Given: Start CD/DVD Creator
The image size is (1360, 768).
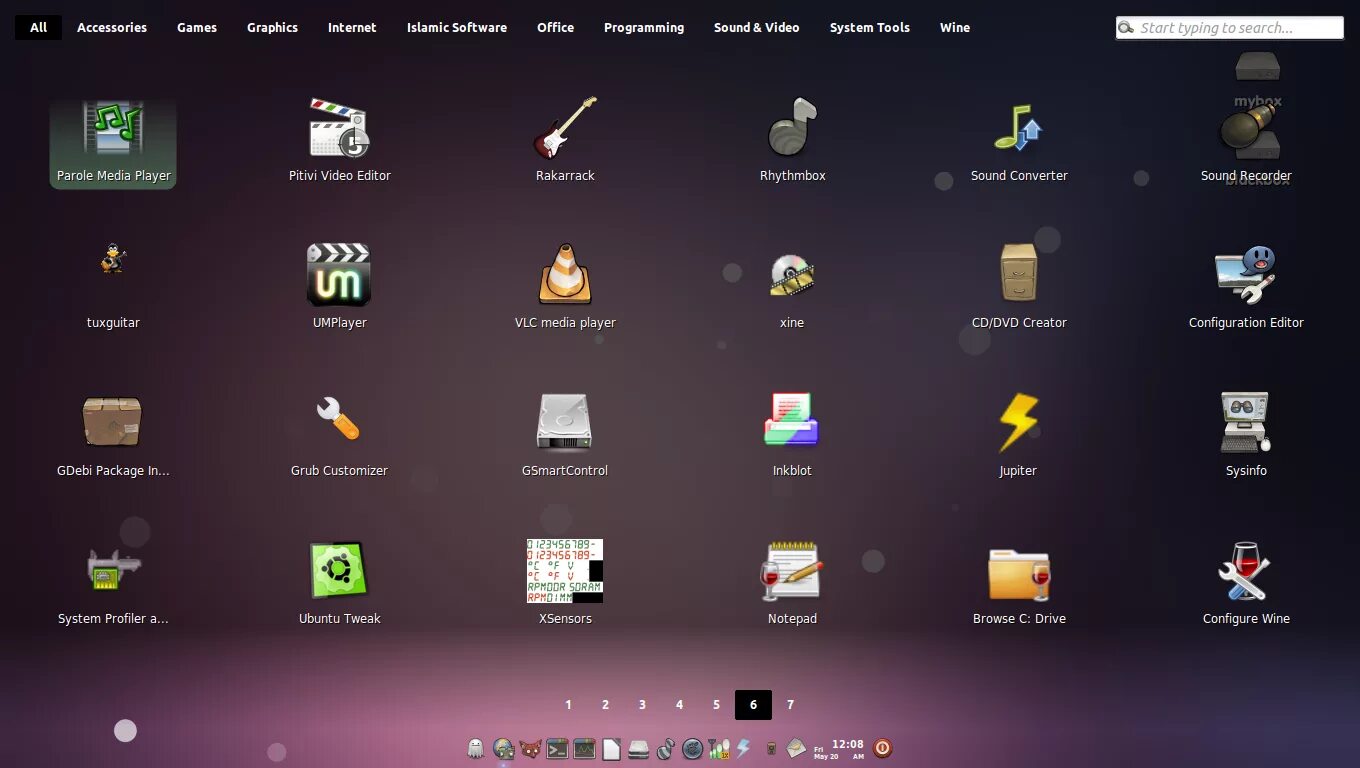Looking at the screenshot, I should [1019, 288].
